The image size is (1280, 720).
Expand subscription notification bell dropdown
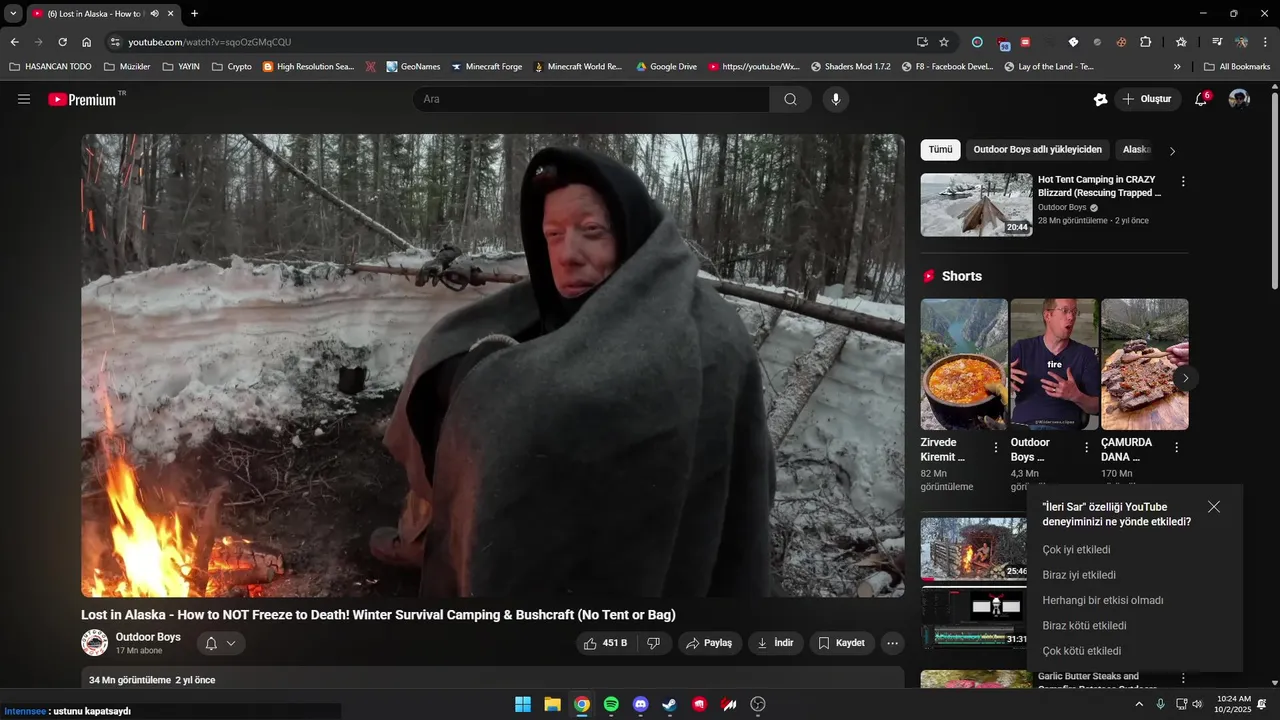(x=221, y=643)
